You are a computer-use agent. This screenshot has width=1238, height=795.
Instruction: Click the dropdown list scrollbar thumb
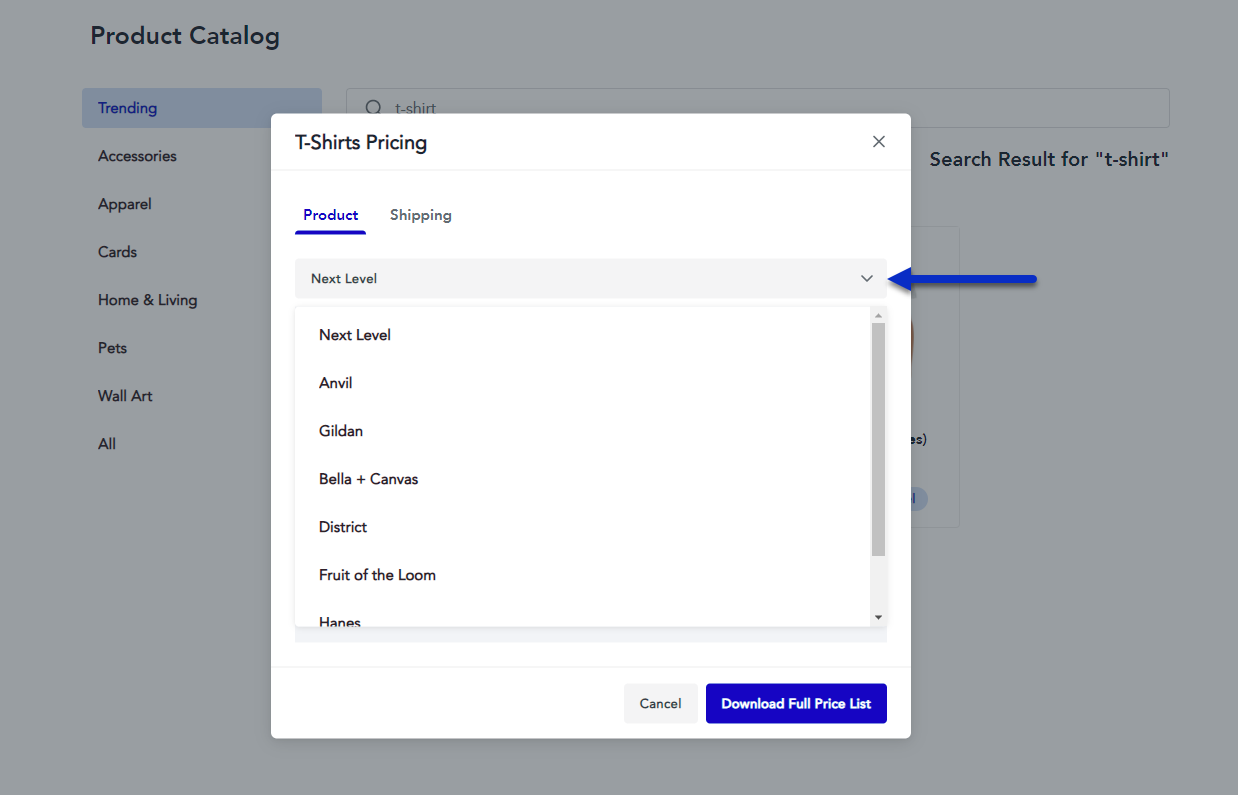pos(878,440)
